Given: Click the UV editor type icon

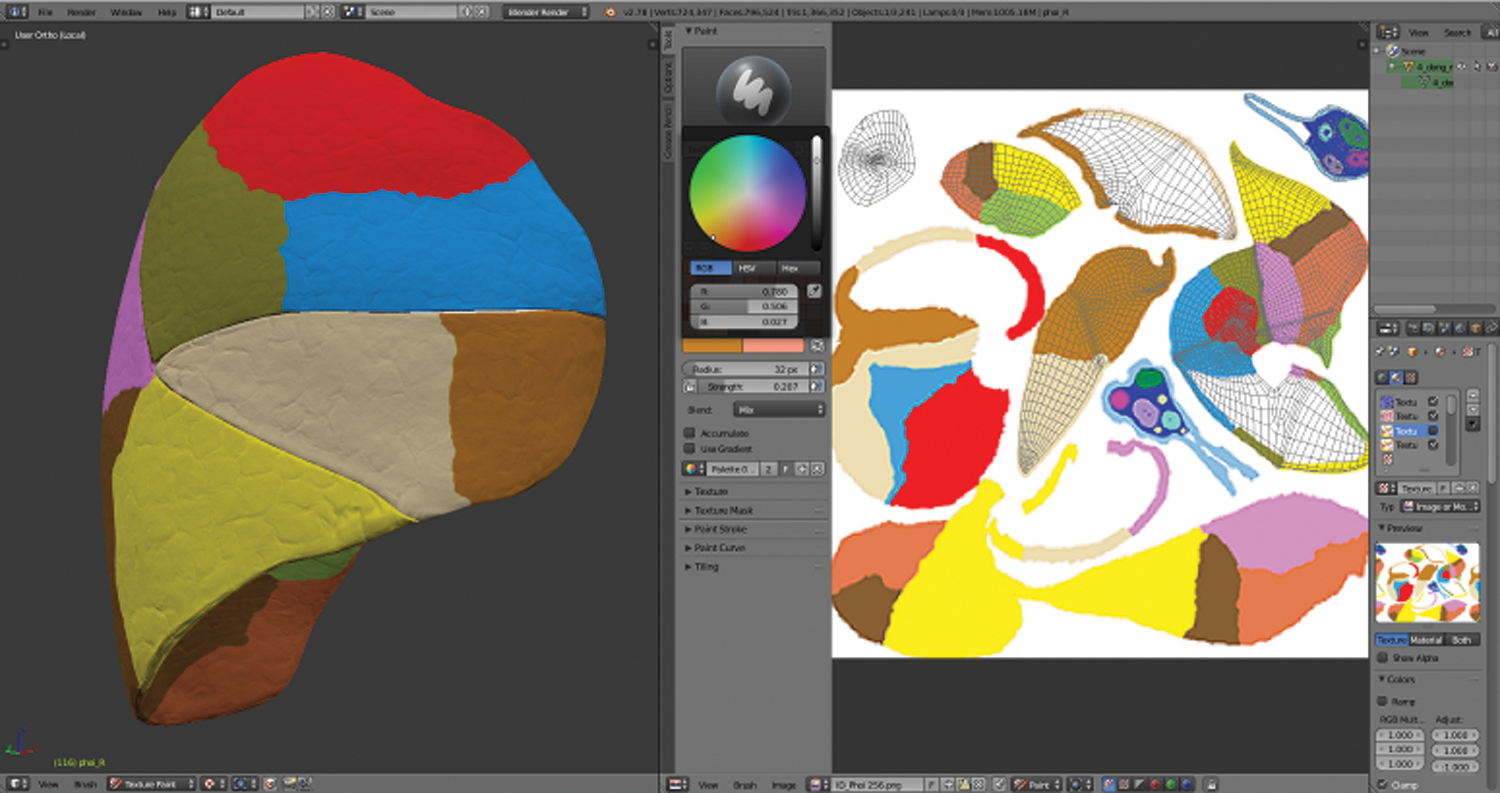Looking at the screenshot, I should click(676, 785).
